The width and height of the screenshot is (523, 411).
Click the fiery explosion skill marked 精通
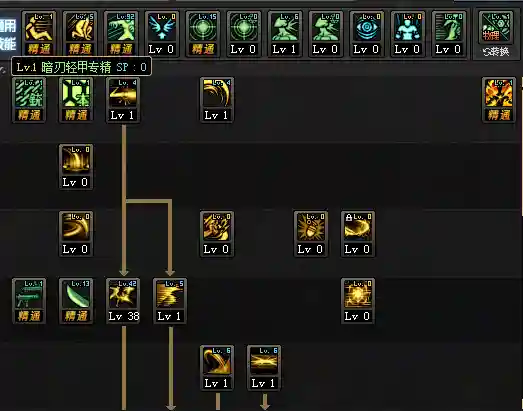coord(499,94)
